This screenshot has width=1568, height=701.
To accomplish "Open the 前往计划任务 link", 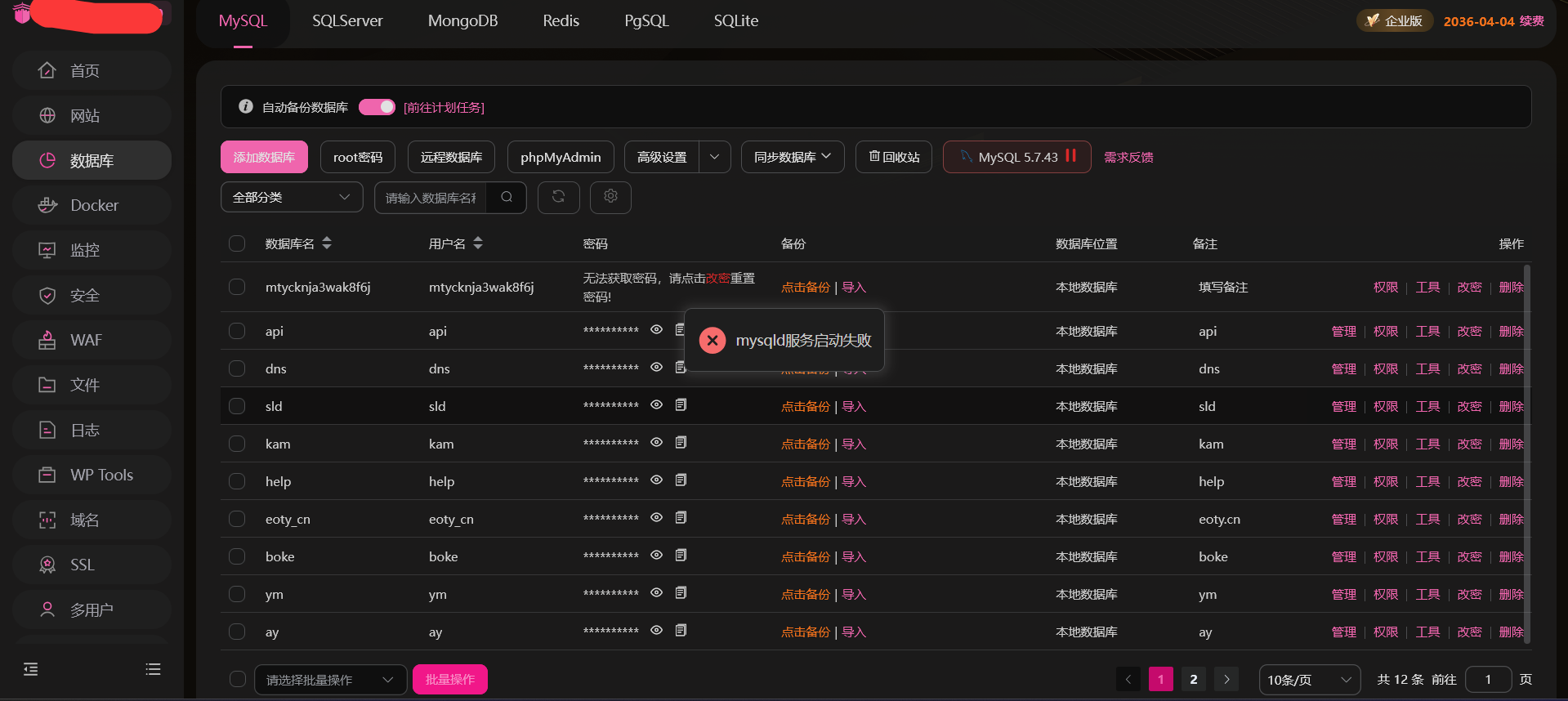I will pos(444,107).
